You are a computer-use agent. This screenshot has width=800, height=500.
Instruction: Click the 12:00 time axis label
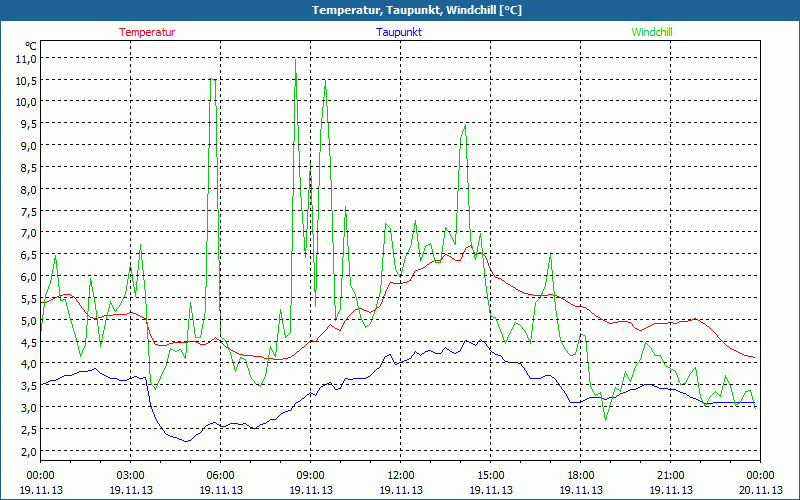(401, 476)
